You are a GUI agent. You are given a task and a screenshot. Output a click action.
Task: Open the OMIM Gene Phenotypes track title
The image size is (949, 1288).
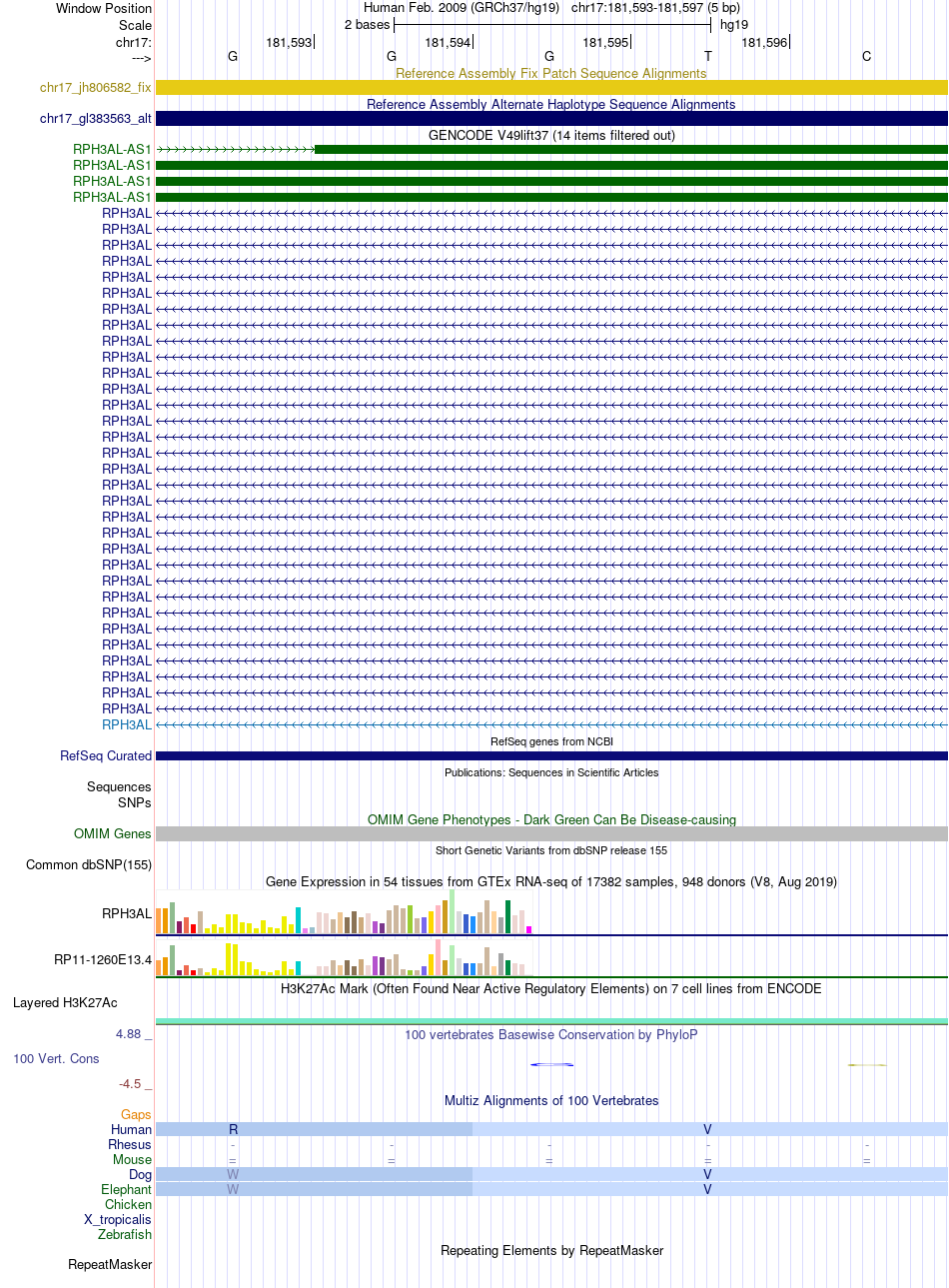coord(551,819)
